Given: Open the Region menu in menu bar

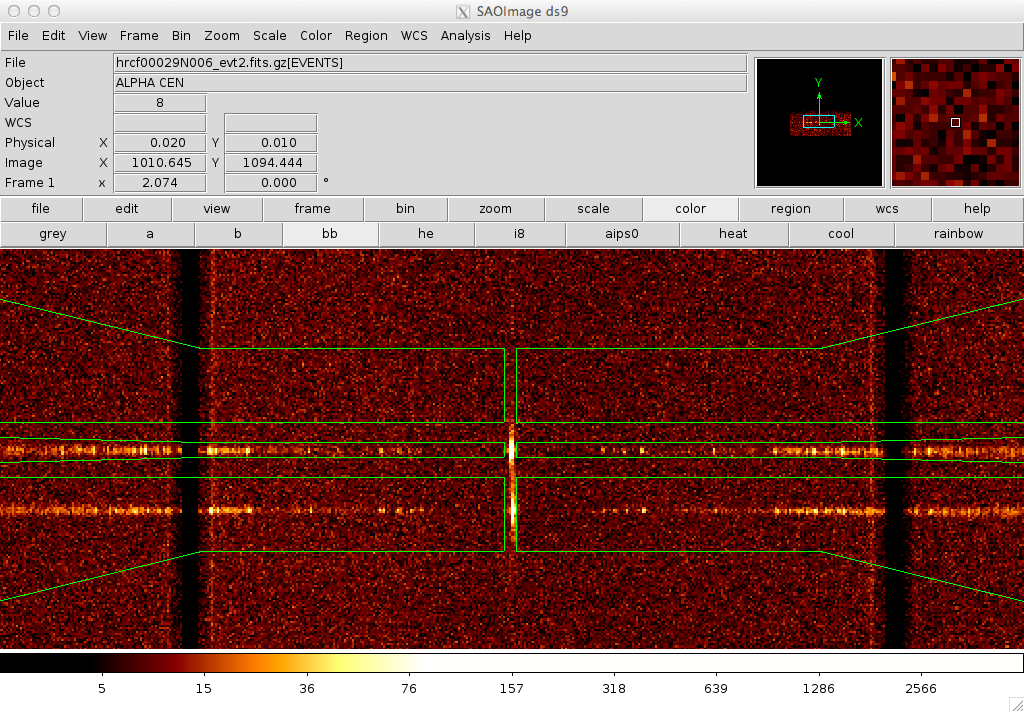Looking at the screenshot, I should 366,35.
